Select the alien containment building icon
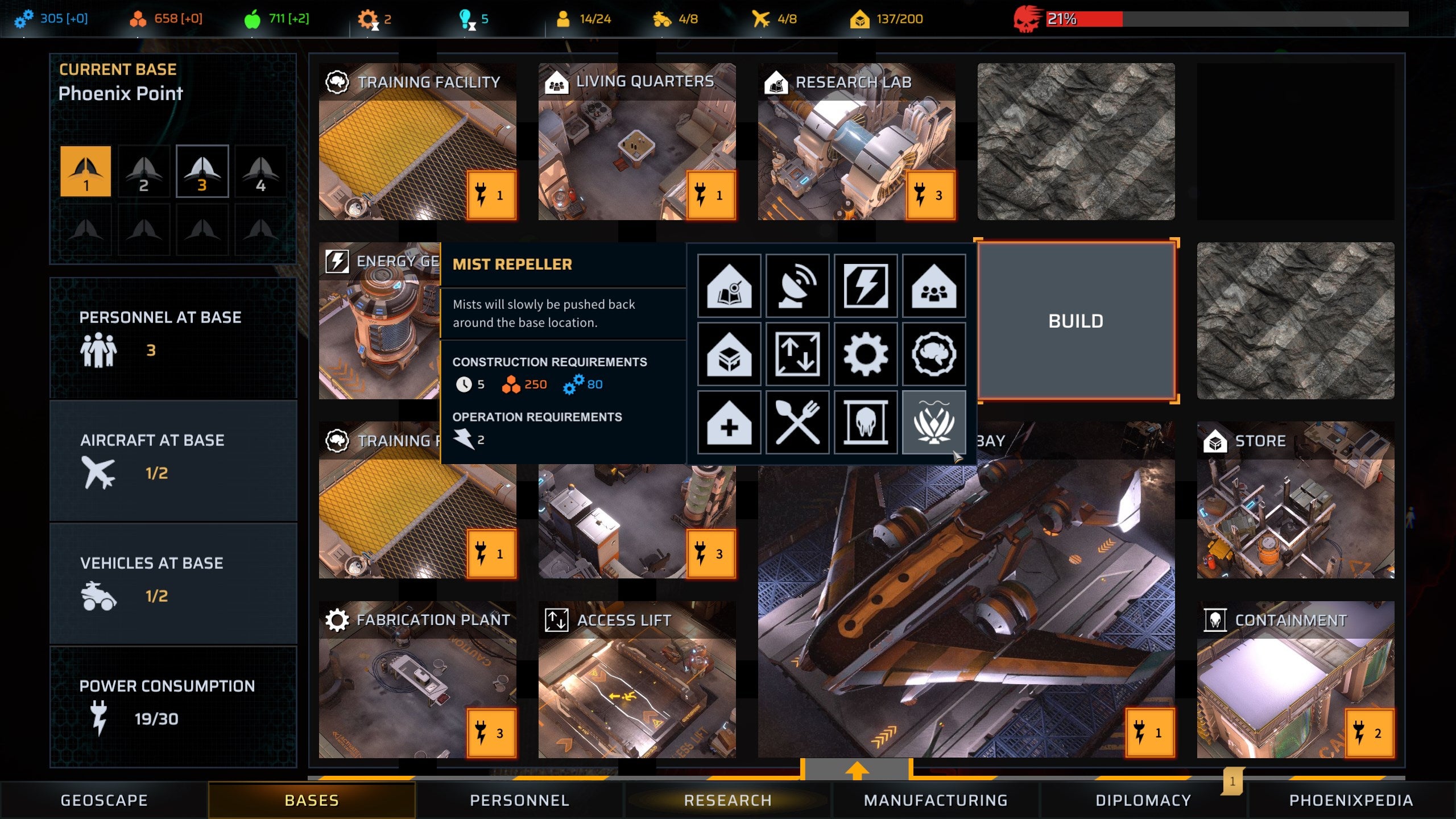The width and height of the screenshot is (1456, 819). click(864, 422)
